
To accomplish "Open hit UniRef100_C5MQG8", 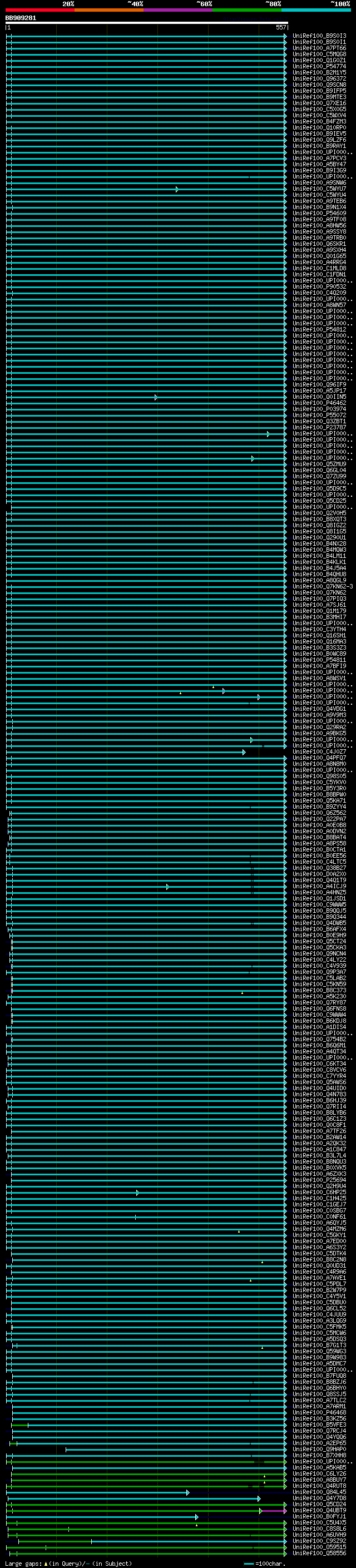I will click(x=319, y=54).
